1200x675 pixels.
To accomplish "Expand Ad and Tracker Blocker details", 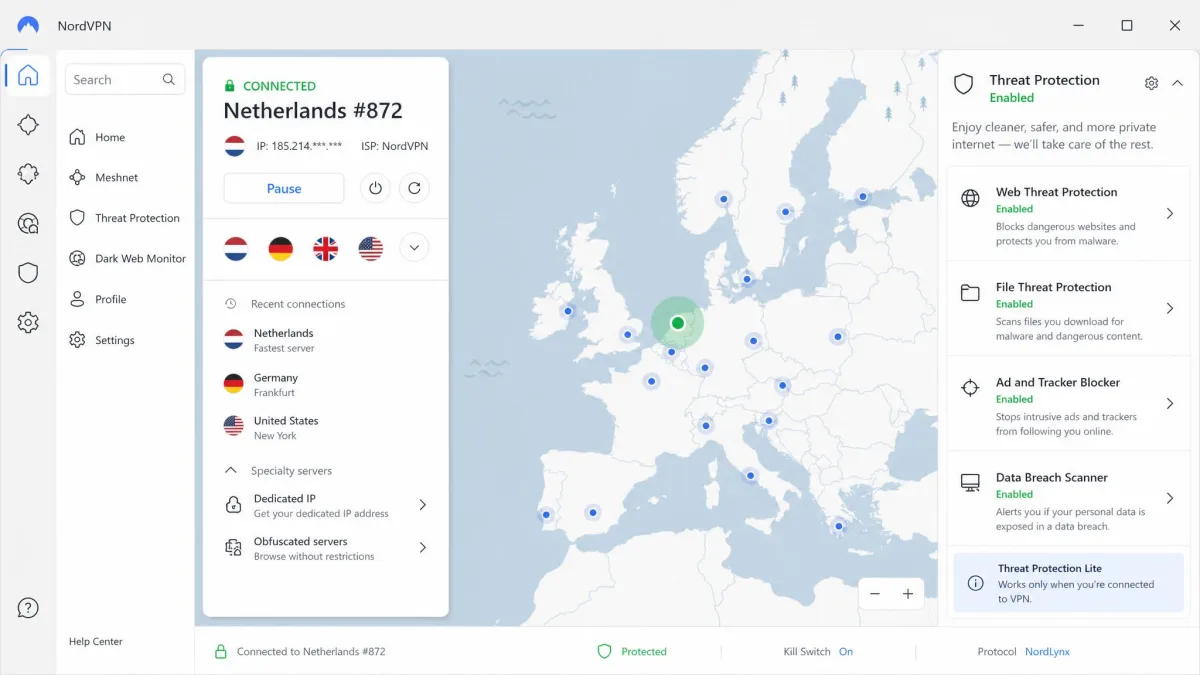I will (1170, 403).
